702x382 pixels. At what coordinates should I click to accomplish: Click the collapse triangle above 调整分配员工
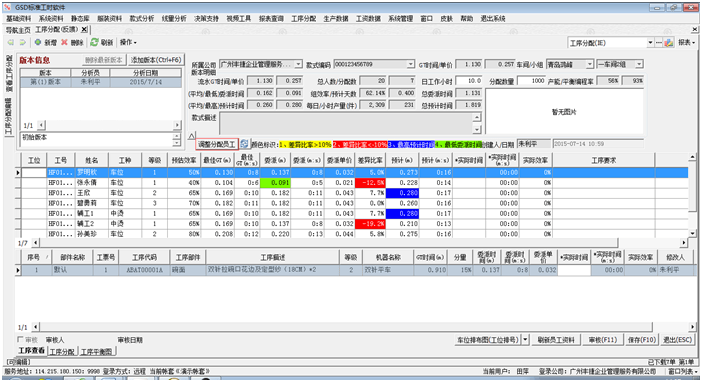click(x=192, y=135)
